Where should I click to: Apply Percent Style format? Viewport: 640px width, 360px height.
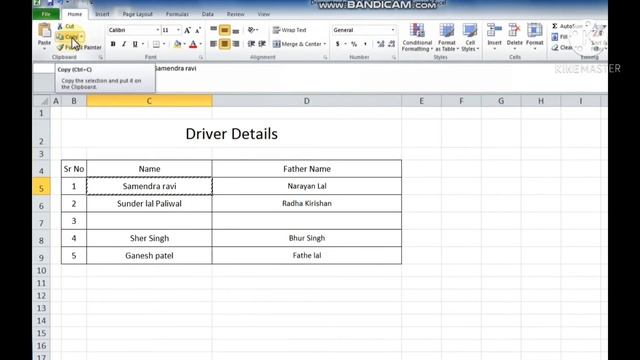[x=354, y=44]
